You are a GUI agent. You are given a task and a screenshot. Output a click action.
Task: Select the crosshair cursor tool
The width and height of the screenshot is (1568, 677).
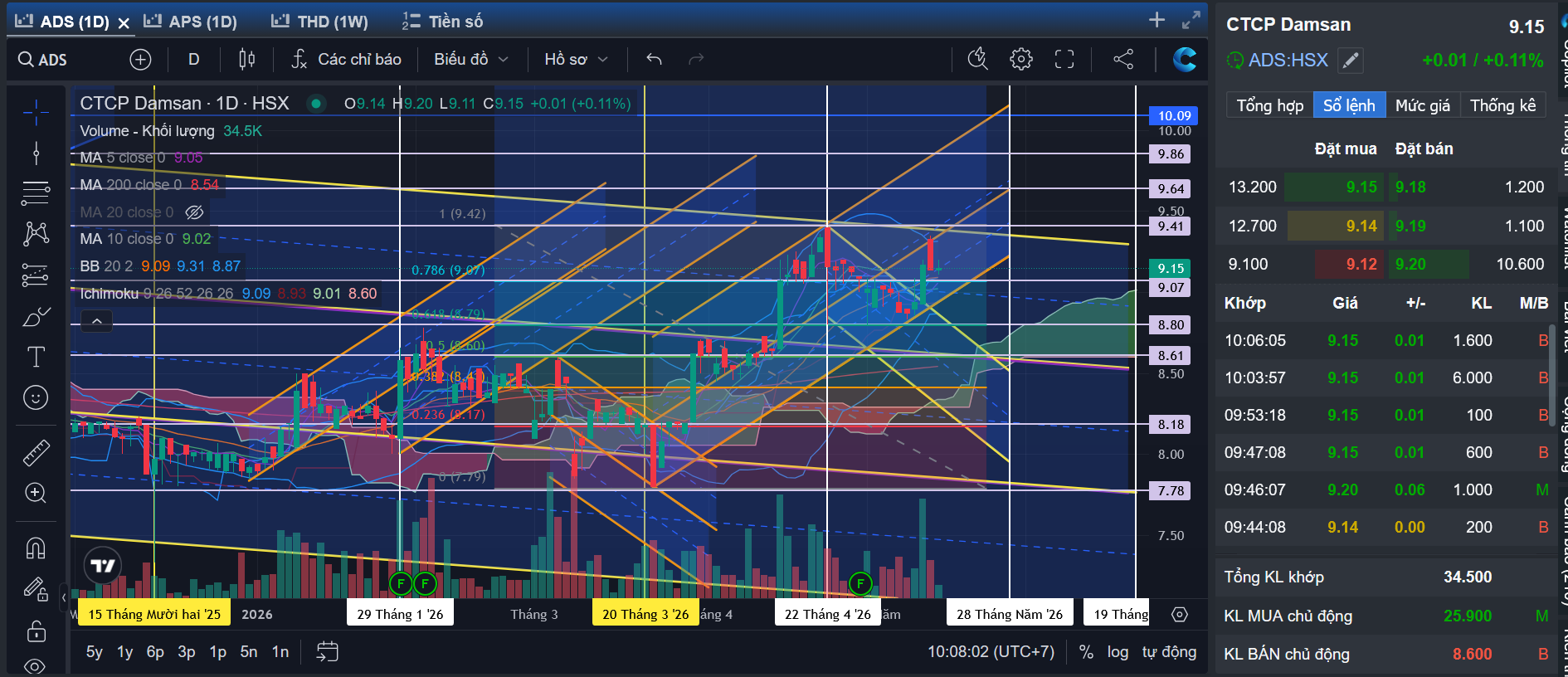click(x=36, y=111)
